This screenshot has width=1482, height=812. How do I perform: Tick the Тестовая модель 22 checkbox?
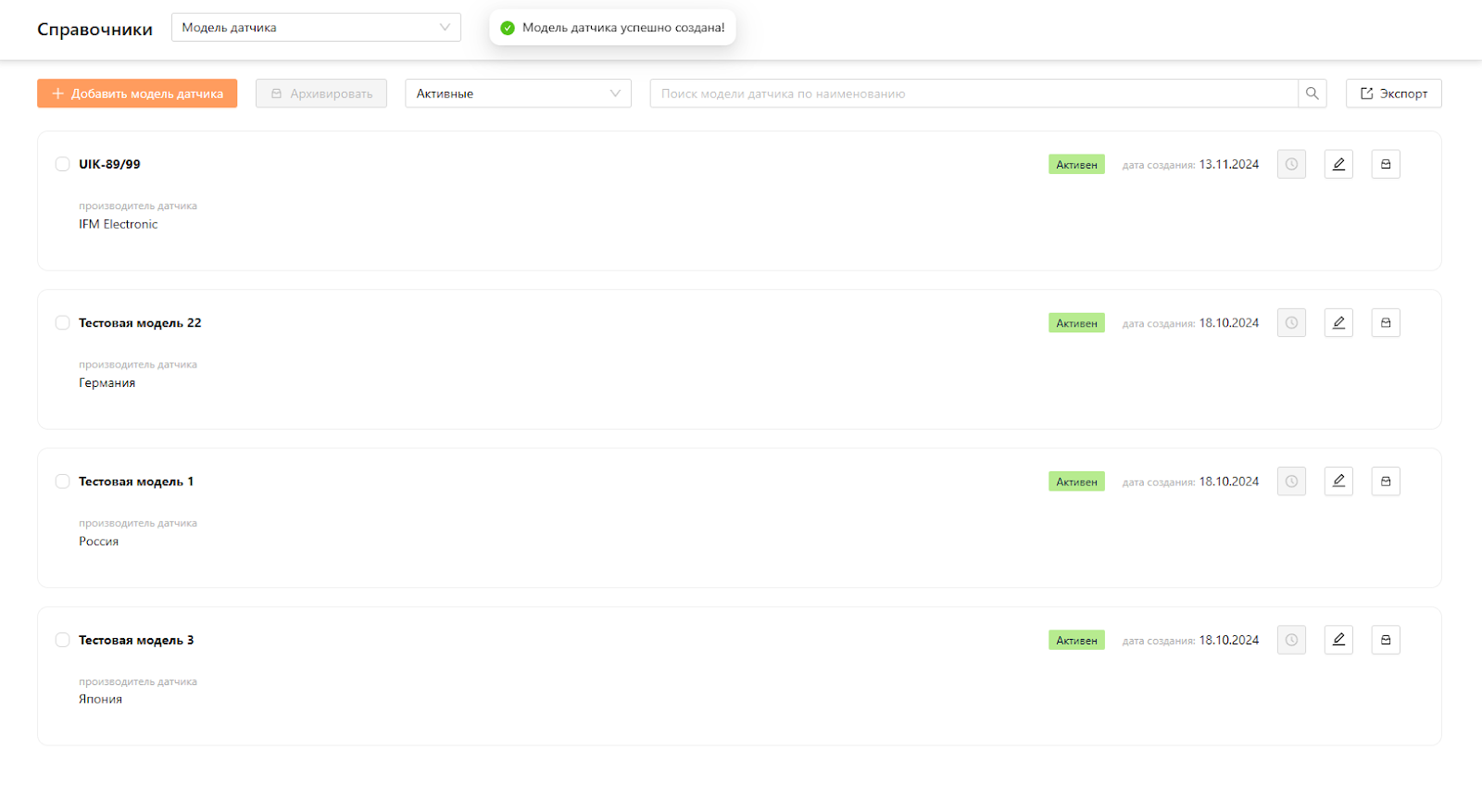pyautogui.click(x=63, y=323)
